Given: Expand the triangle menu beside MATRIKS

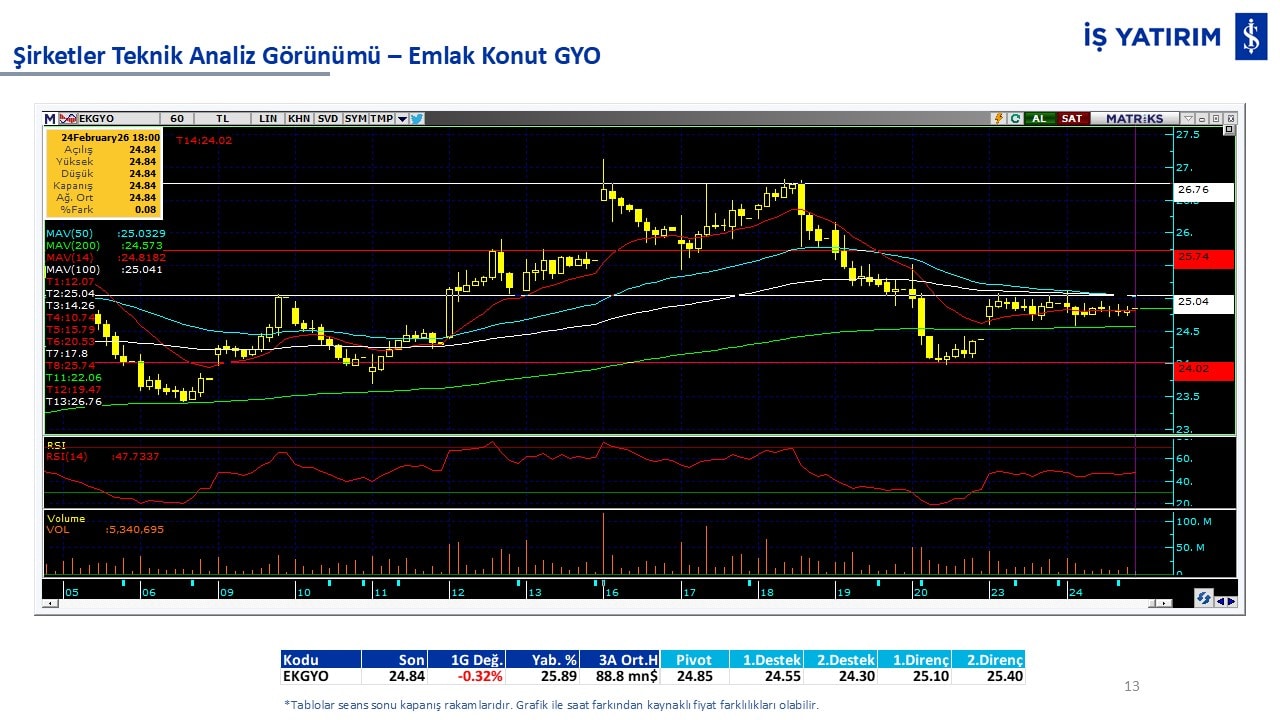Looking at the screenshot, I should tap(1188, 118).
